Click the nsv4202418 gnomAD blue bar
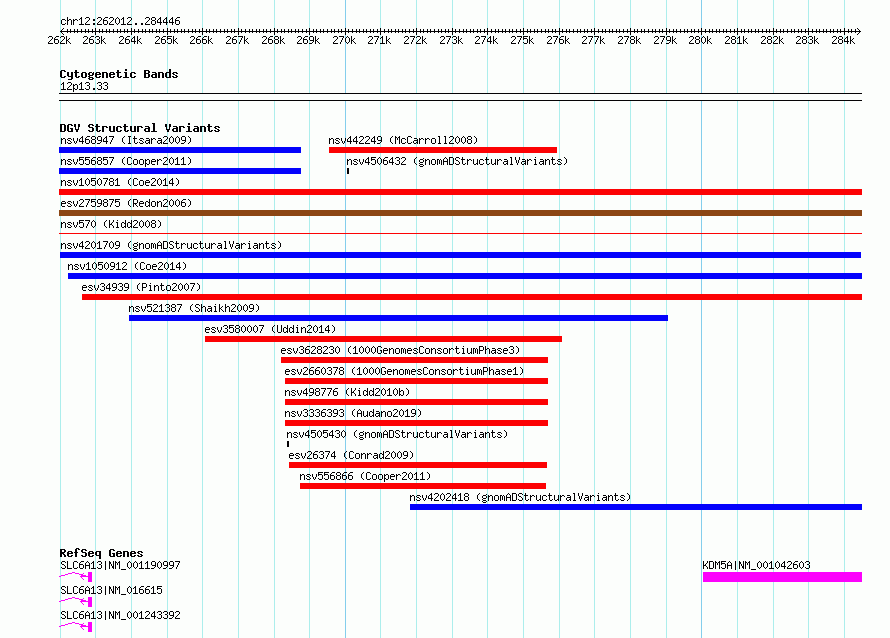This screenshot has width=890, height=638. (x=636, y=507)
